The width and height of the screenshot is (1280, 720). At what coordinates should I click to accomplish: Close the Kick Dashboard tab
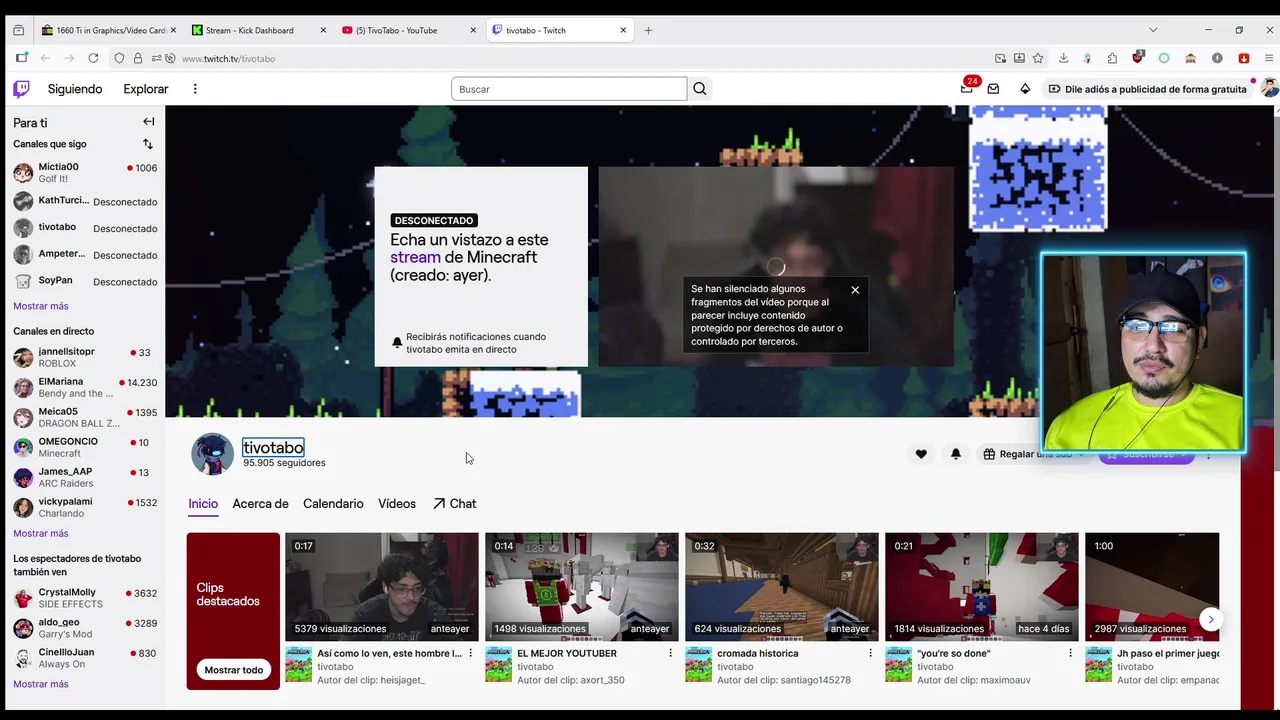point(323,30)
